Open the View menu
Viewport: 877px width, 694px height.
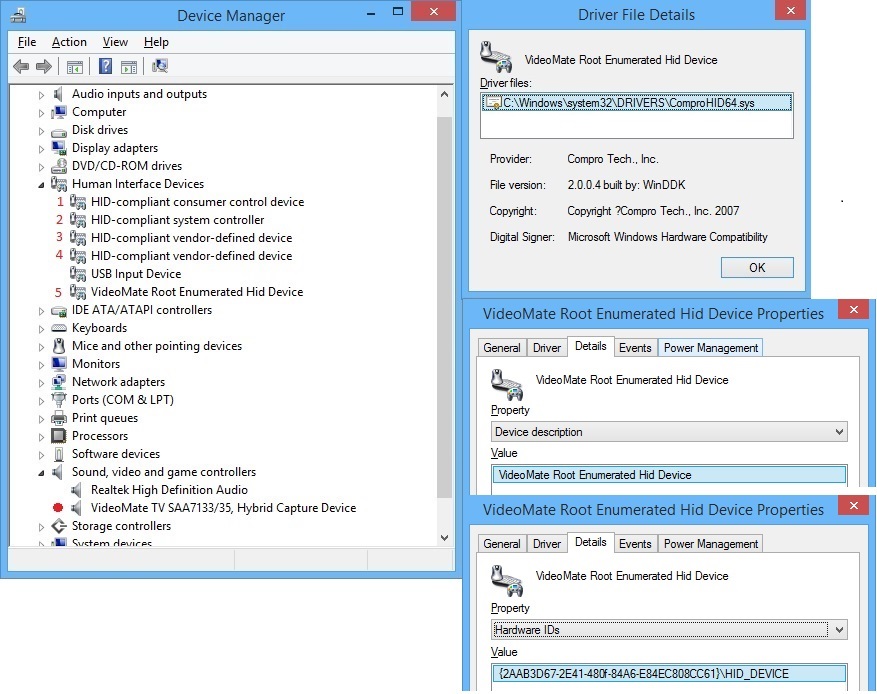[x=115, y=42]
